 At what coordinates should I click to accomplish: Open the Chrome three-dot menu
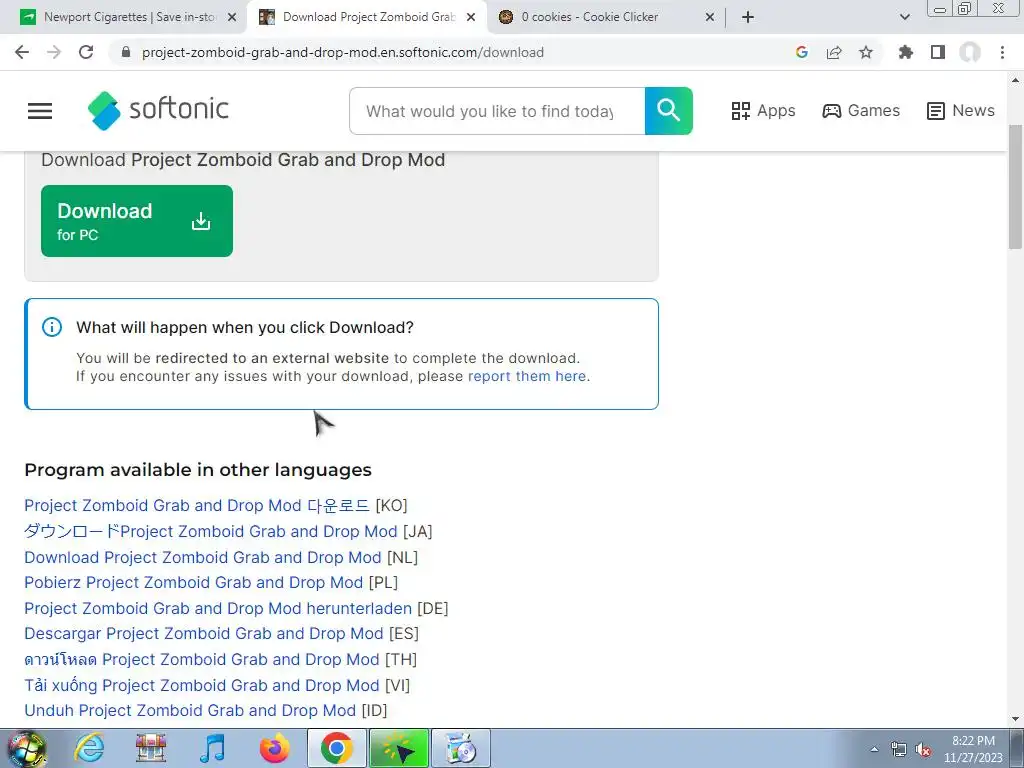tap(1002, 52)
